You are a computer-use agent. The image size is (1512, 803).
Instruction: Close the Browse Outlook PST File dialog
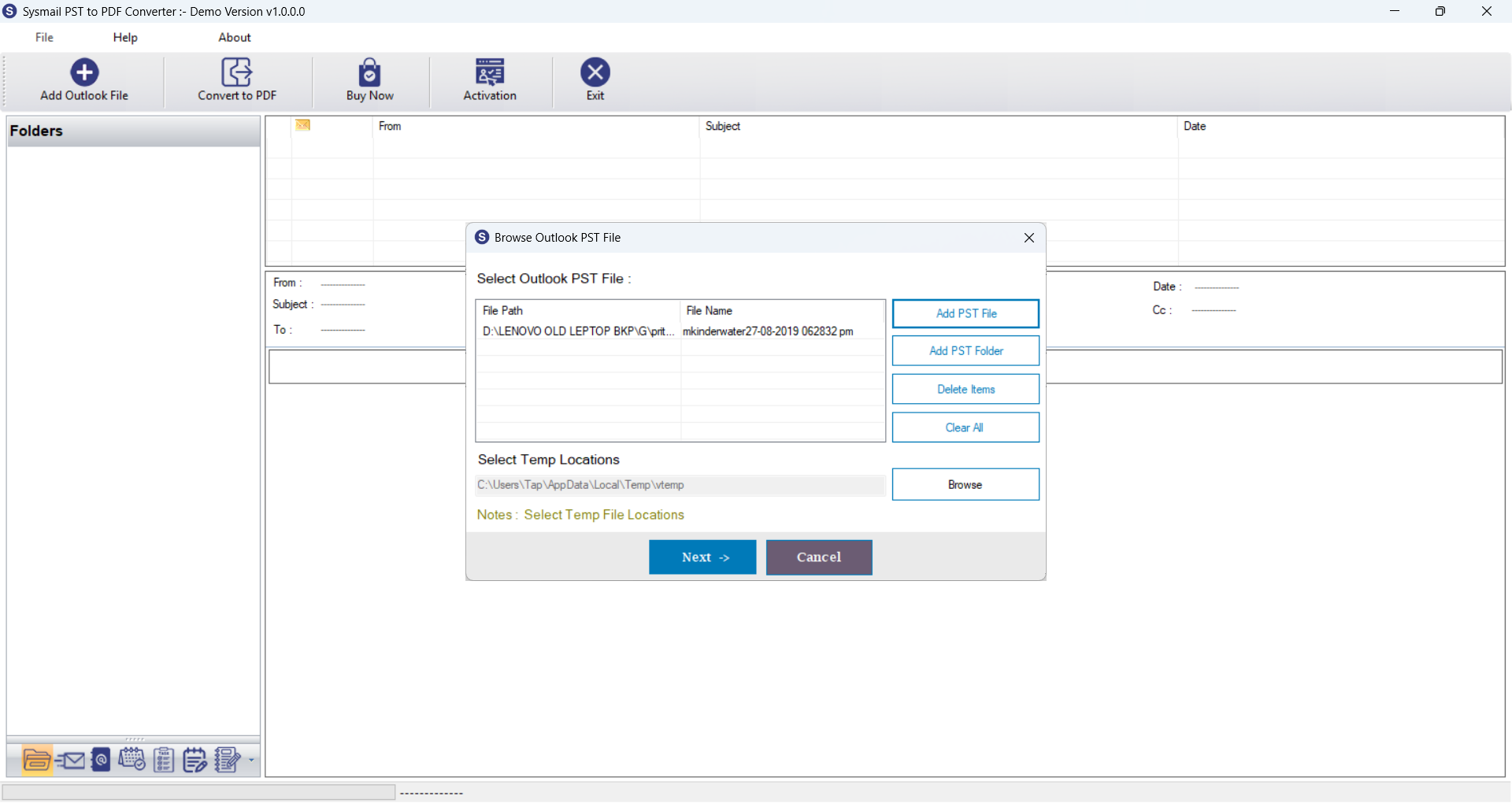pyautogui.click(x=1028, y=238)
